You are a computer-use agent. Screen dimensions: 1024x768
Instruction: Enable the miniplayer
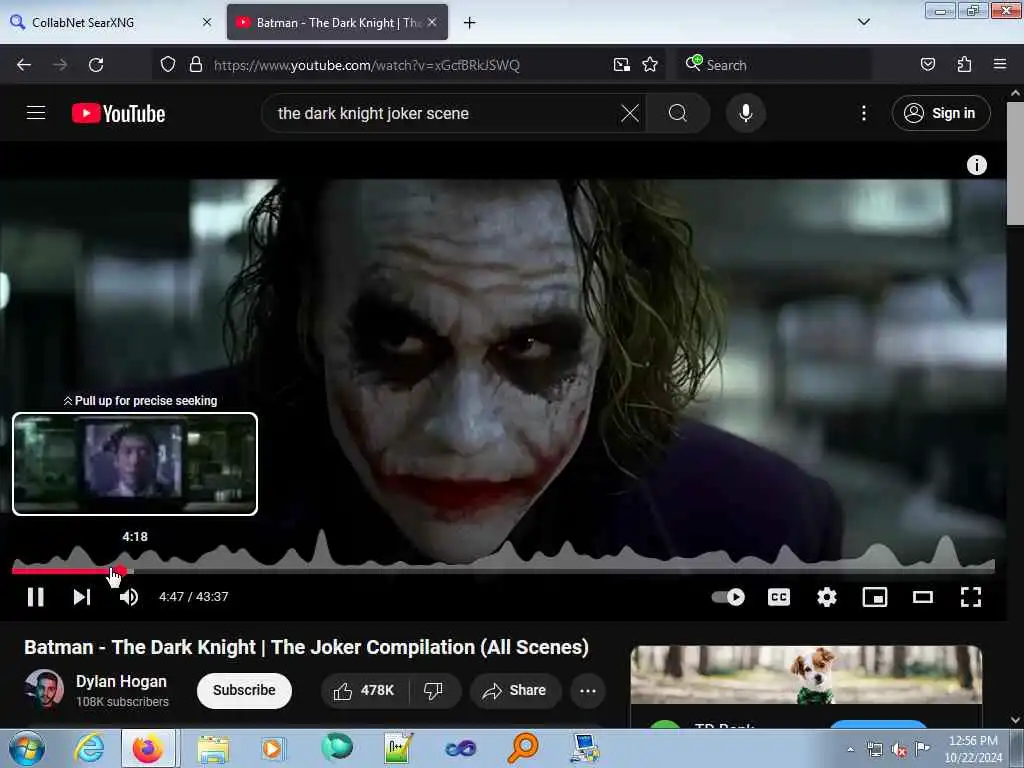pyautogui.click(x=874, y=596)
